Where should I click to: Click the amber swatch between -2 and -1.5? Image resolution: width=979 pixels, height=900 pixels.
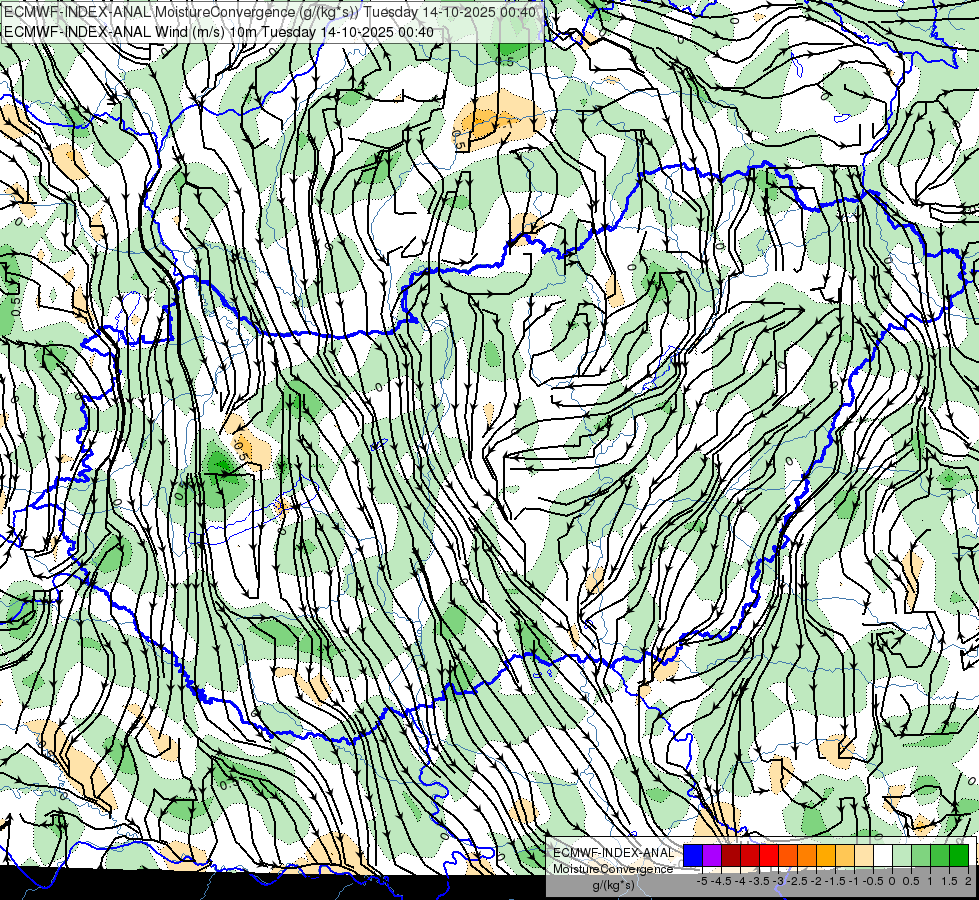[x=826, y=855]
